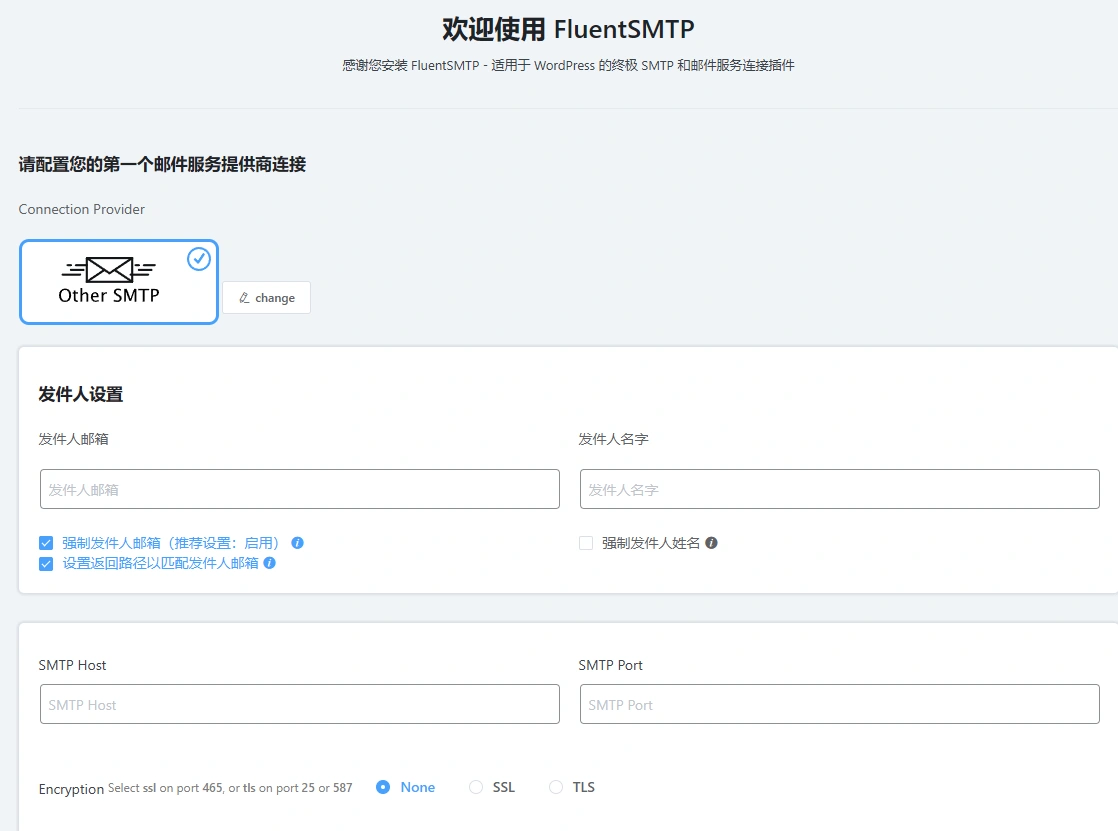Image resolution: width=1118 pixels, height=831 pixels.
Task: Select None for Encryption
Action: [x=383, y=787]
